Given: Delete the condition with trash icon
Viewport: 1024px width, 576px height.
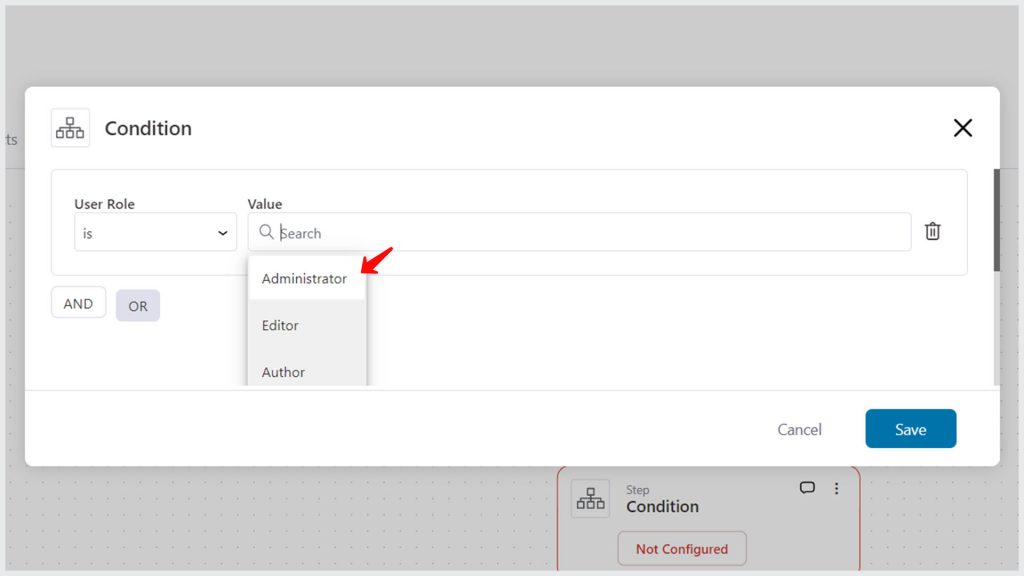Looking at the screenshot, I should coord(932,231).
